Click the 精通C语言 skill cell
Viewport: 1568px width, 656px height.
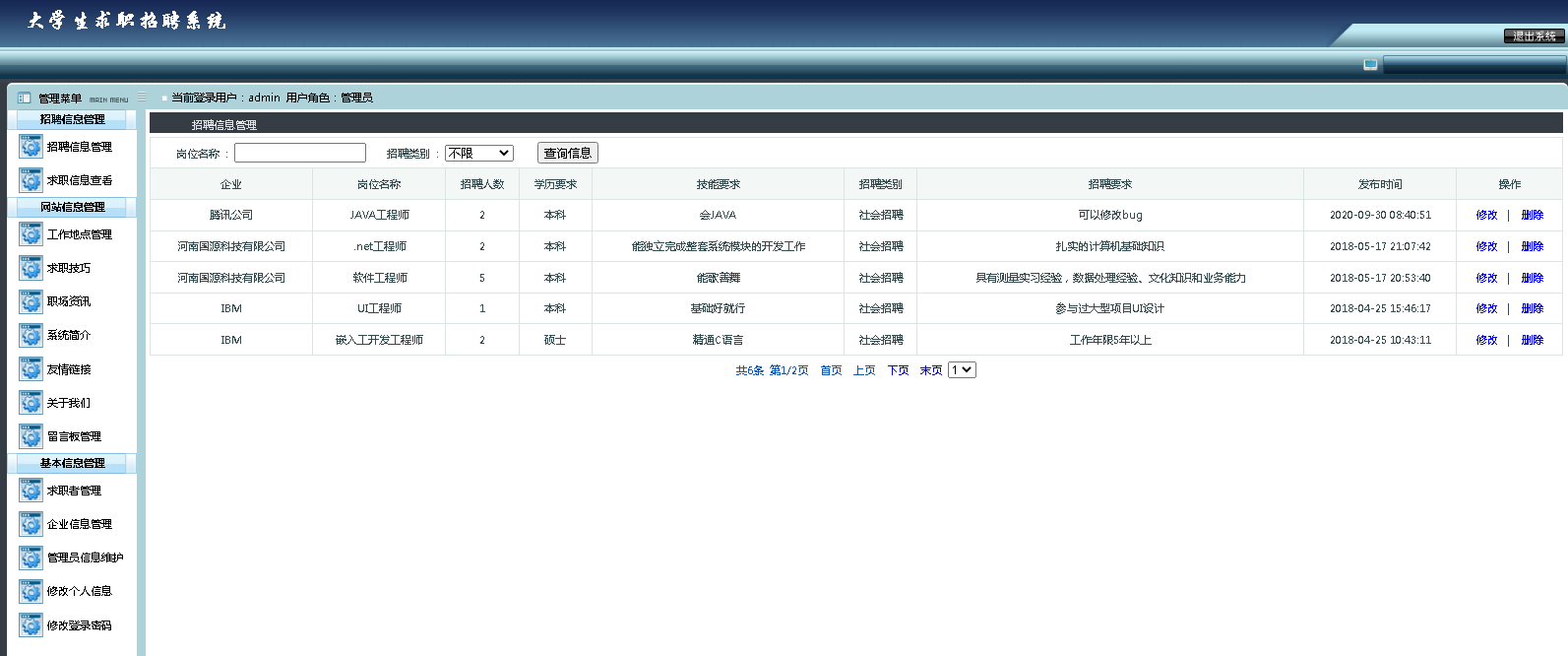click(x=718, y=340)
